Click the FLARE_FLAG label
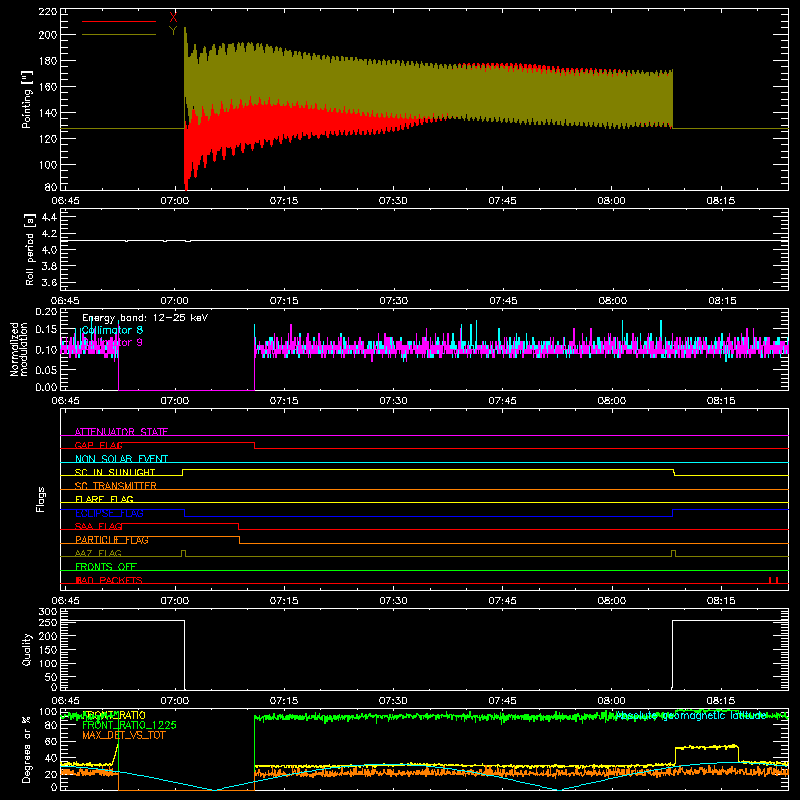 pyautogui.click(x=104, y=499)
